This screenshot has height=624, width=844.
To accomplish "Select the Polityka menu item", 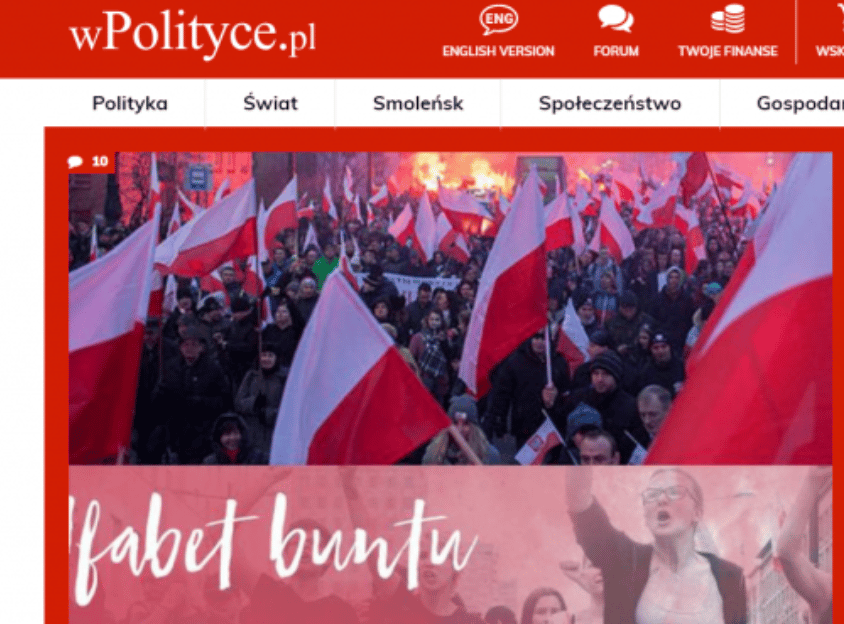I will (x=130, y=103).
